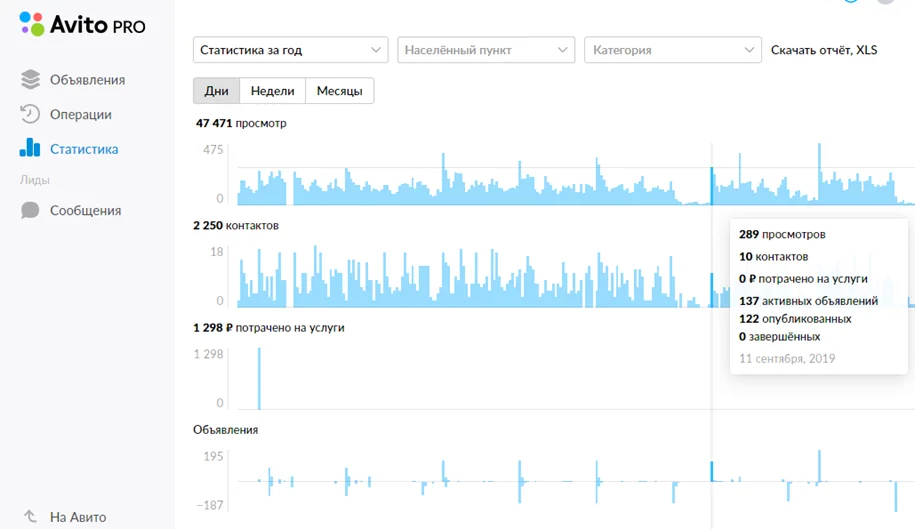The width and height of the screenshot is (915, 529).
Task: Click the Статистика за год chevron arrow
Action: 376,50
